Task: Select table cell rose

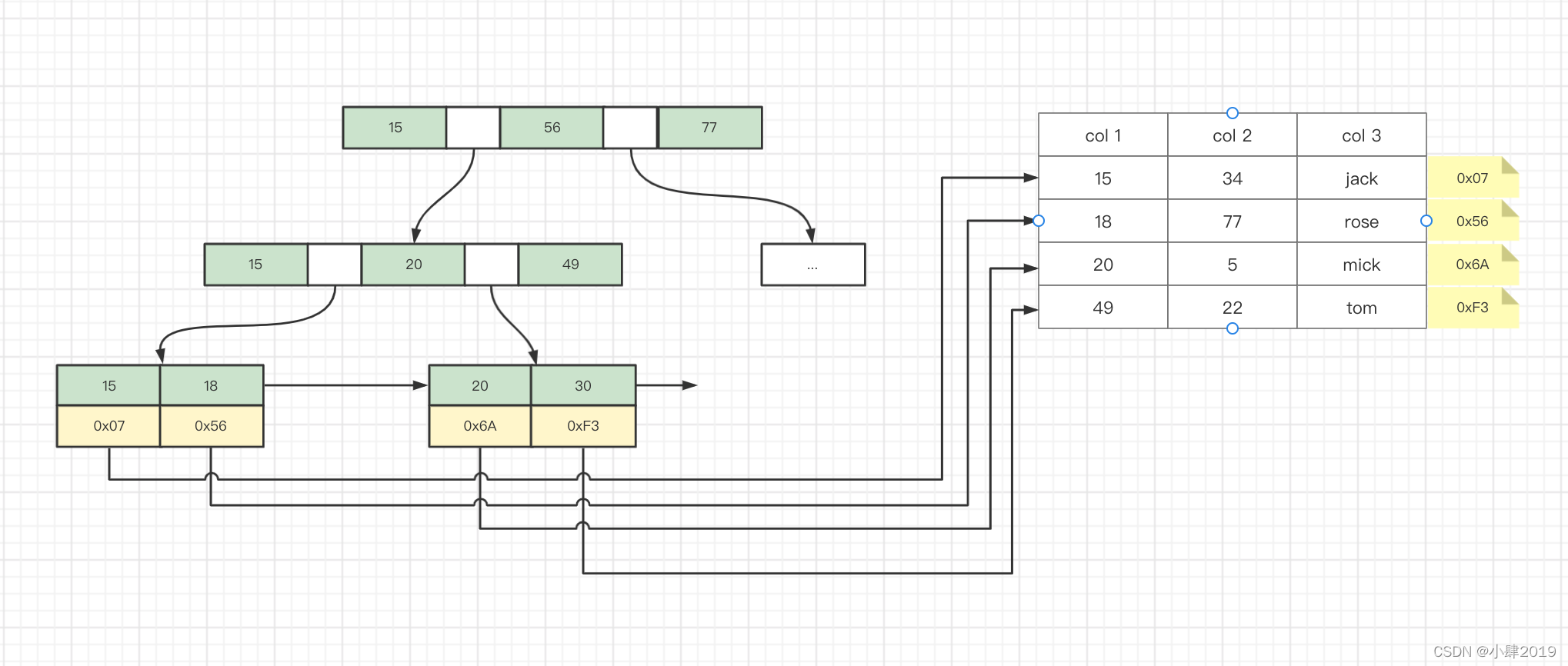Action: coord(1362,221)
